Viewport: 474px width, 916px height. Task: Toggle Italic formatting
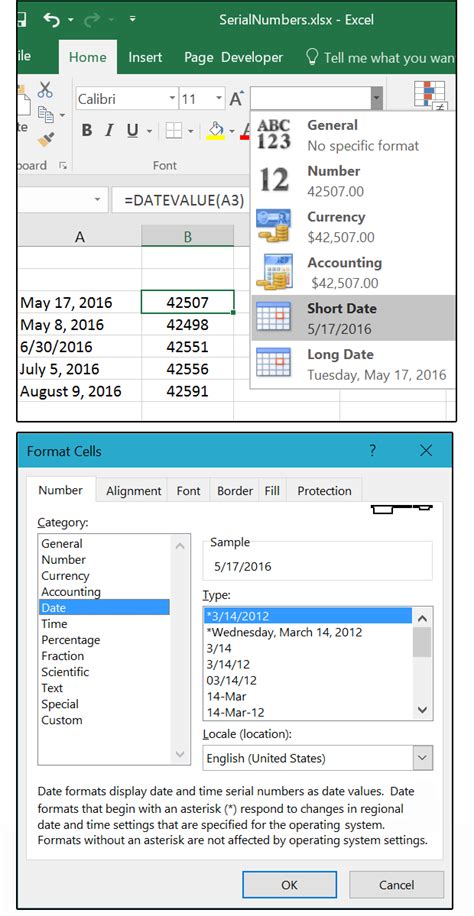(109, 130)
